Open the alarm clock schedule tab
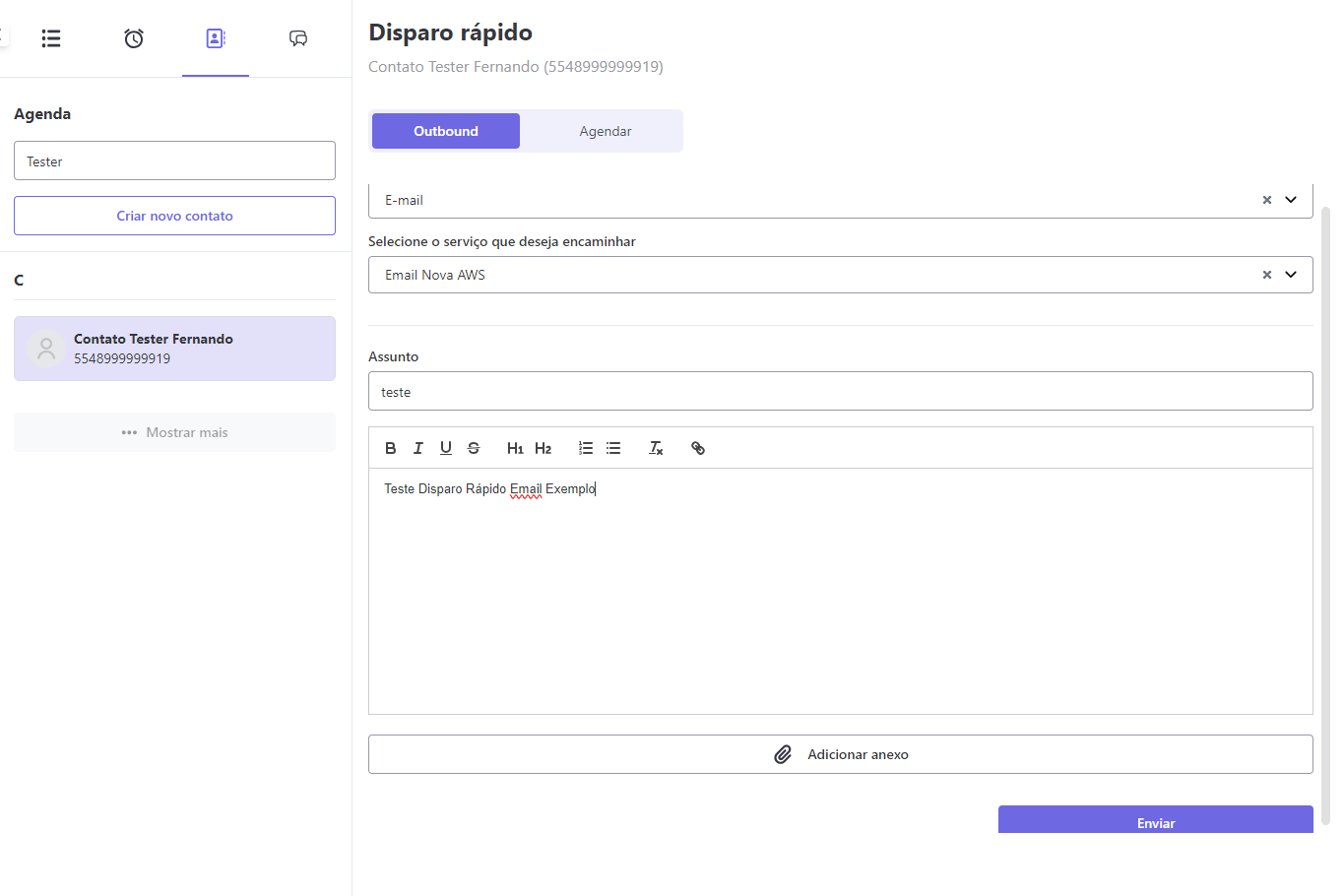This screenshot has width=1344, height=896. [x=134, y=38]
